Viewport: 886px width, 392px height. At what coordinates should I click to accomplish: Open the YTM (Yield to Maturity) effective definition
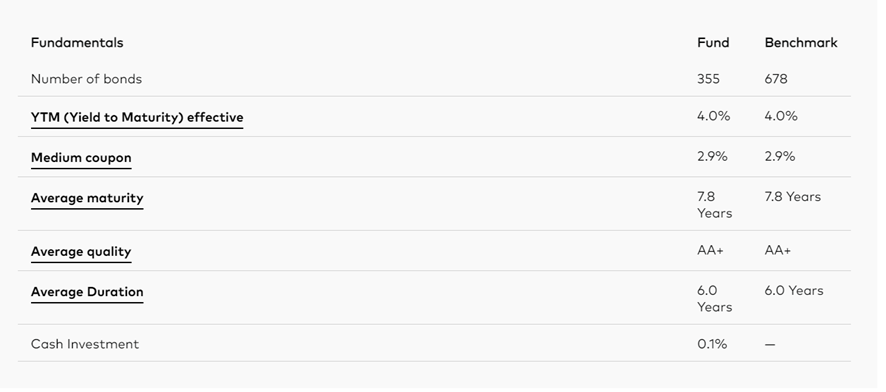(137, 117)
